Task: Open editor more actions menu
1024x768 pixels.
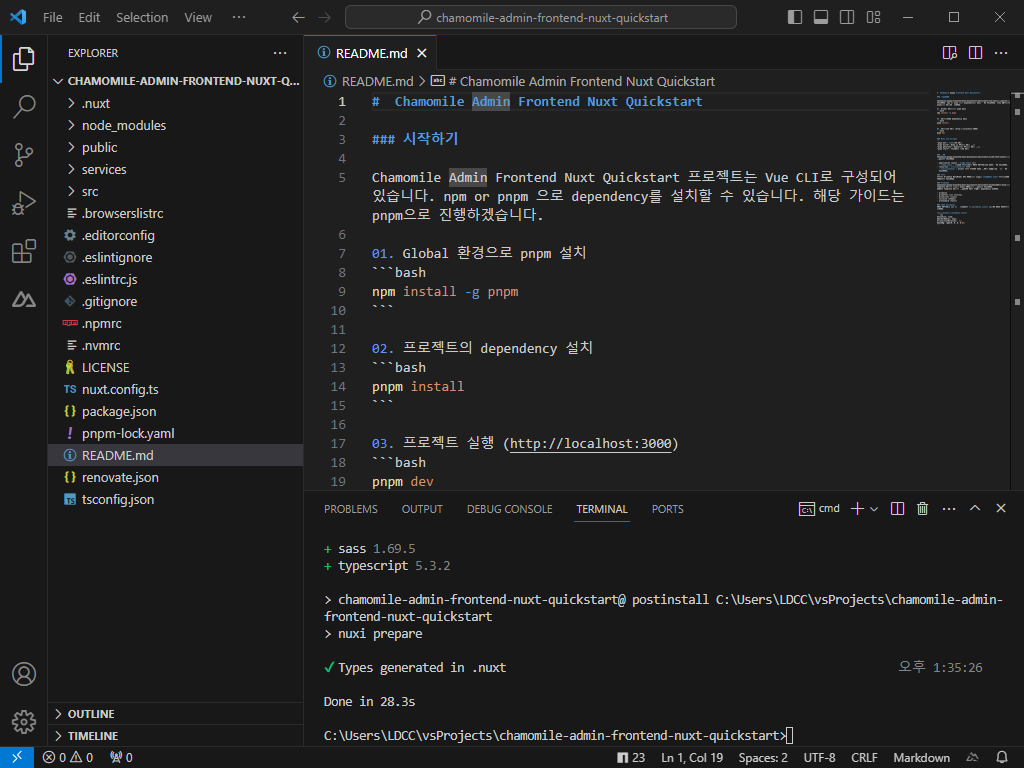Action: (1000, 53)
